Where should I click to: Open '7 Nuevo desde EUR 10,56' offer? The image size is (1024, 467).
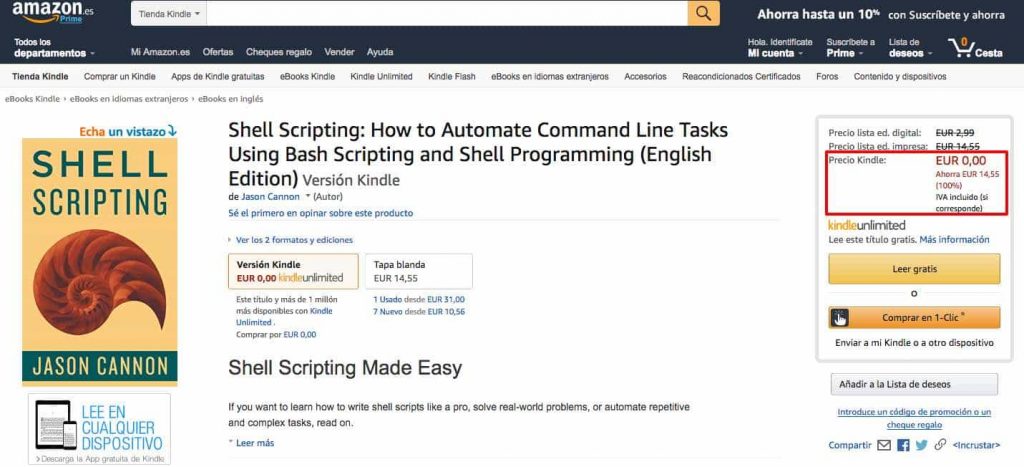(x=419, y=312)
